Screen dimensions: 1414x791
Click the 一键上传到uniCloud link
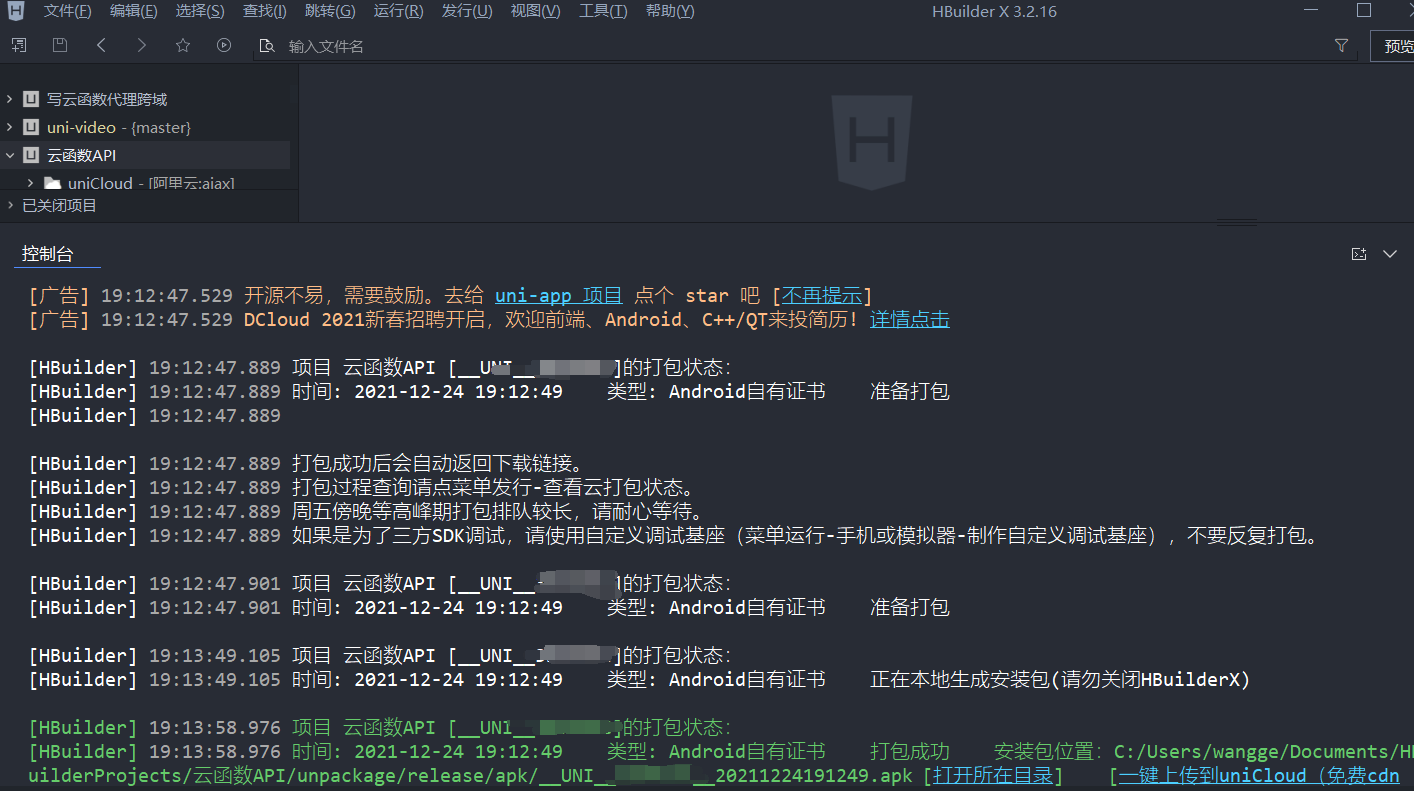tap(1259, 775)
